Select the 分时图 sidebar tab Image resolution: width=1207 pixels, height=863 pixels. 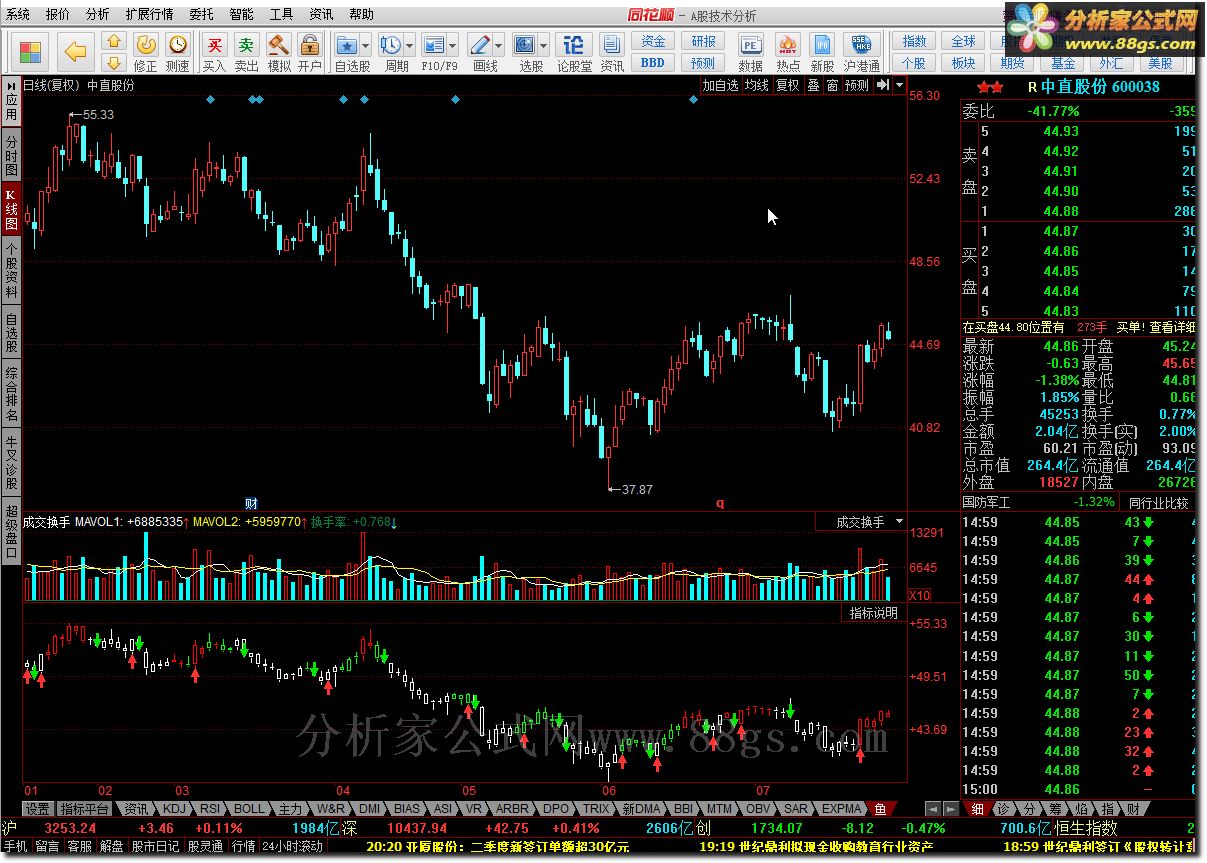coord(11,156)
